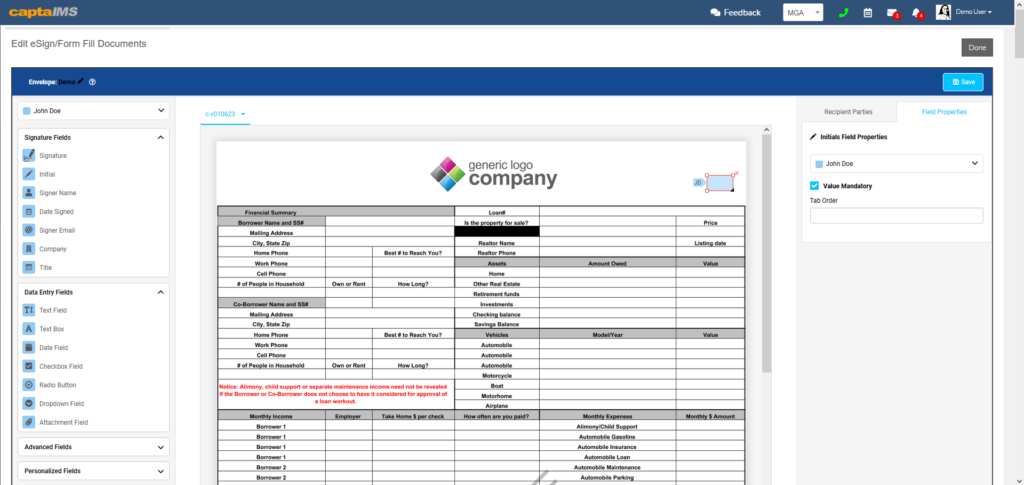Open the MGA dropdown in header
Screen dimensions: 1024x485
click(x=803, y=13)
